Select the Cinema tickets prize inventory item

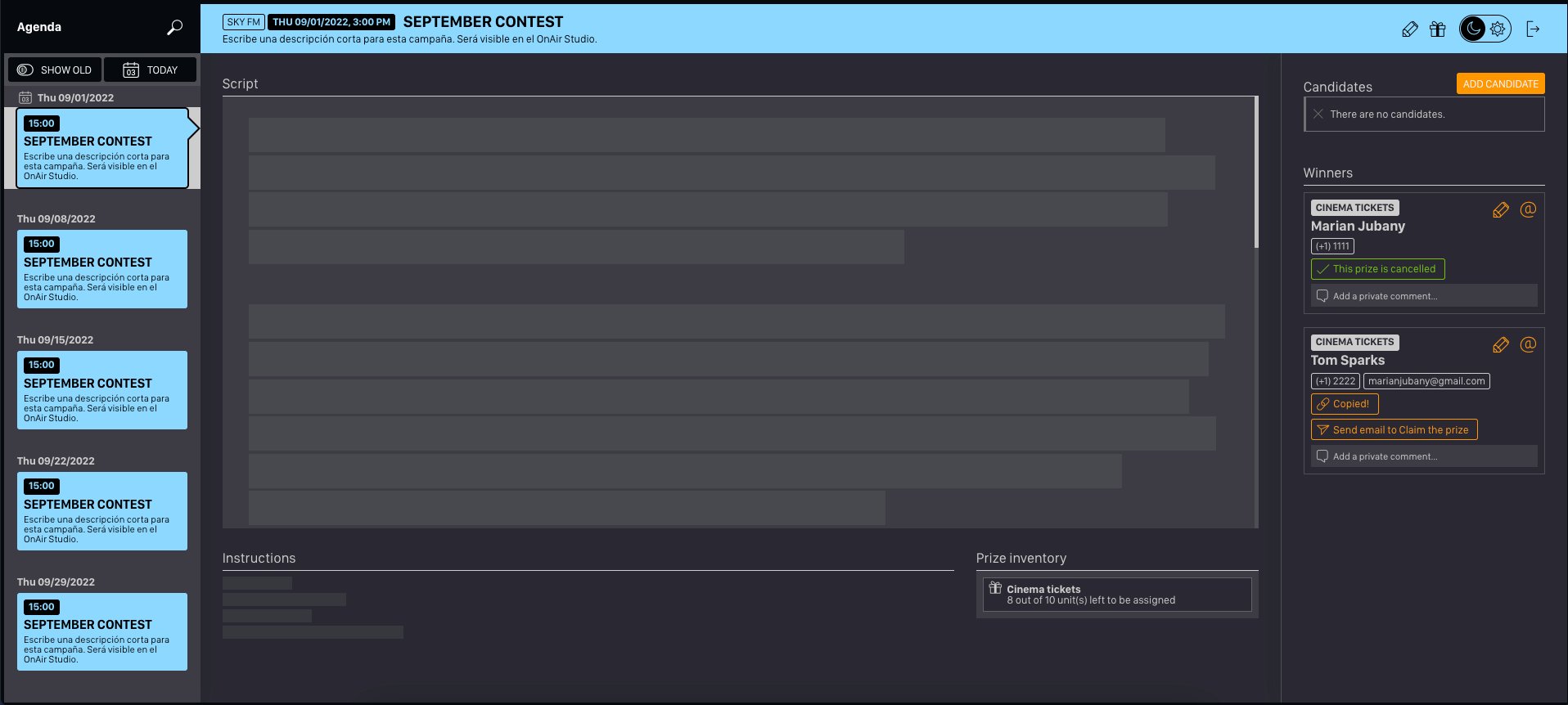(1117, 595)
